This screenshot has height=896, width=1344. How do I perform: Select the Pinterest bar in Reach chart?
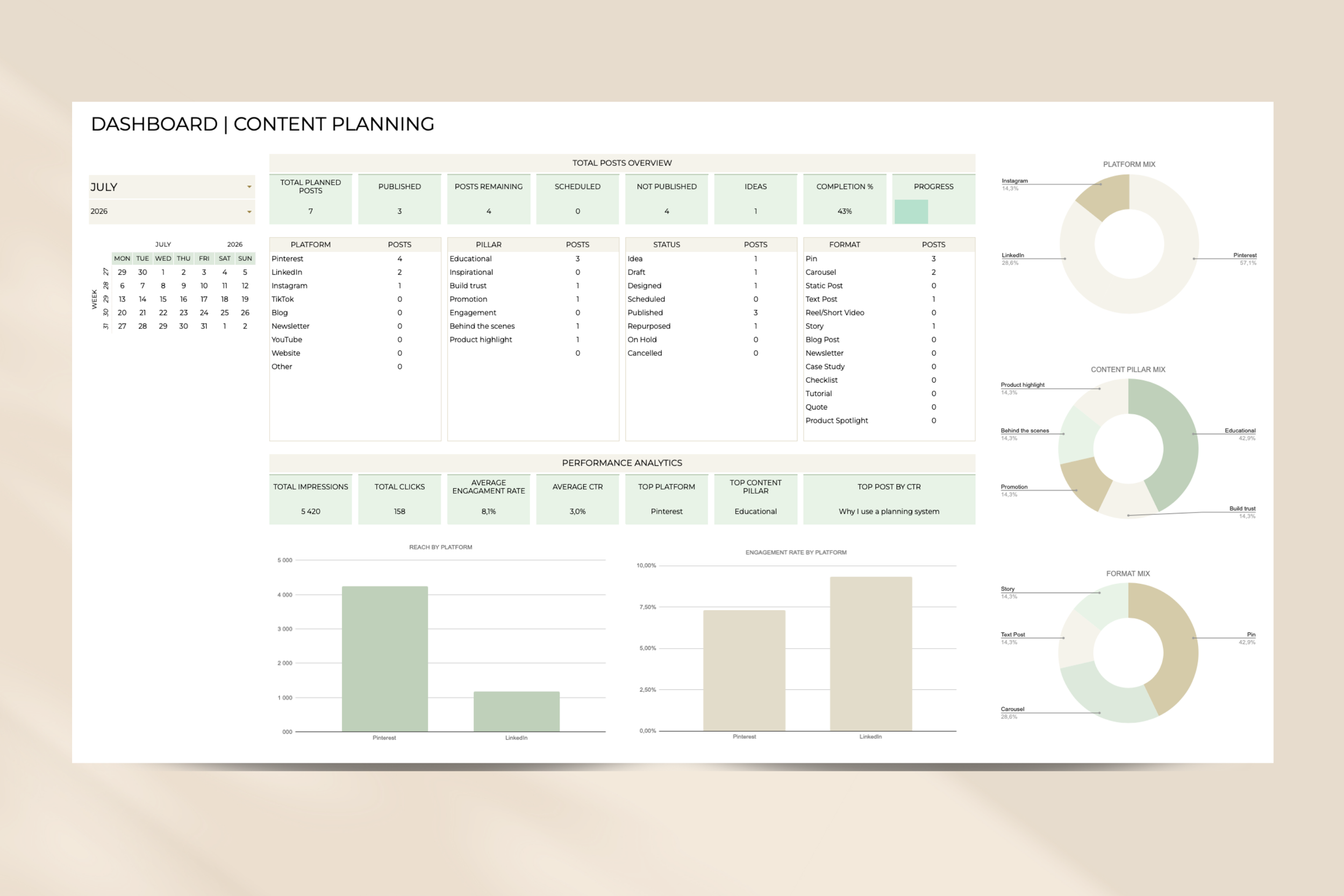click(384, 659)
